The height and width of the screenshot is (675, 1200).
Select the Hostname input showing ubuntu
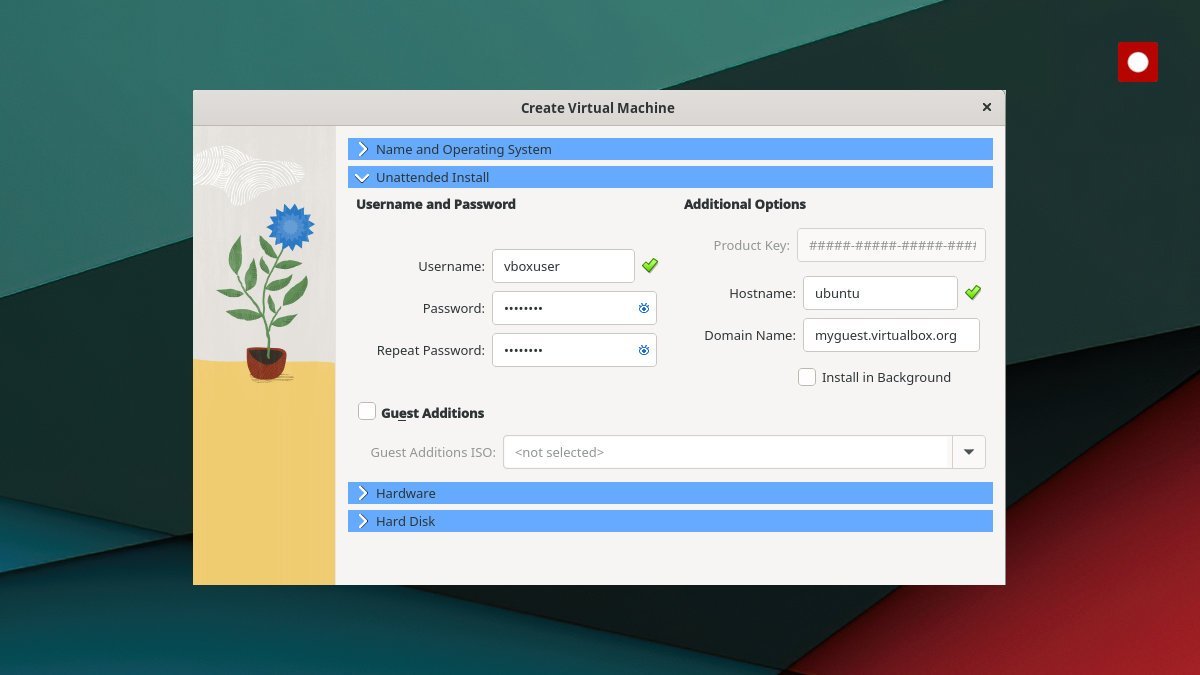(880, 292)
